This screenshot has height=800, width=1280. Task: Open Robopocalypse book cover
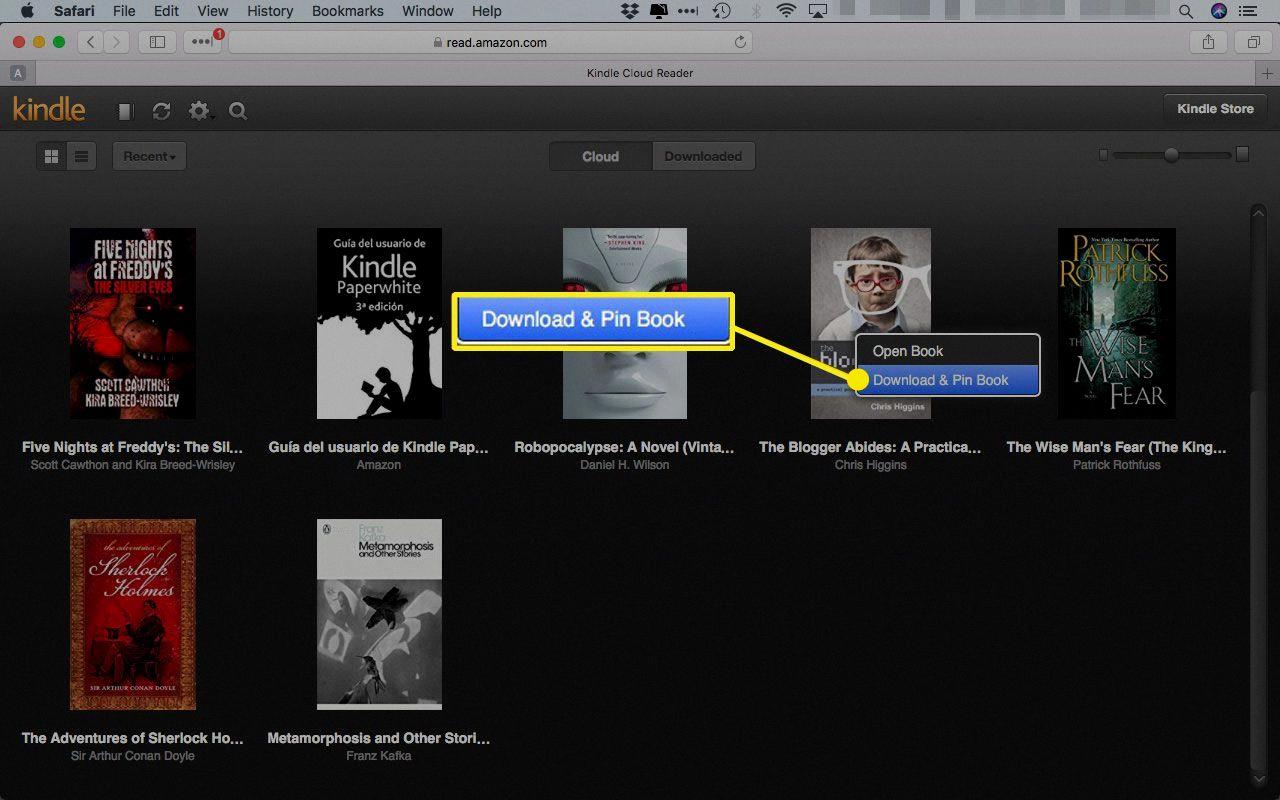pos(625,323)
